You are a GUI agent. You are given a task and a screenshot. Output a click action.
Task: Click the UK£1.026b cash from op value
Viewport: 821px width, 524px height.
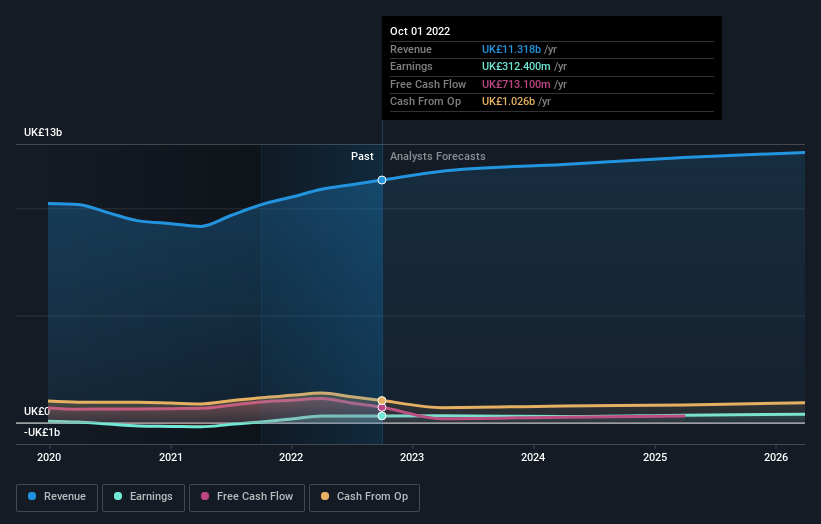[508, 102]
